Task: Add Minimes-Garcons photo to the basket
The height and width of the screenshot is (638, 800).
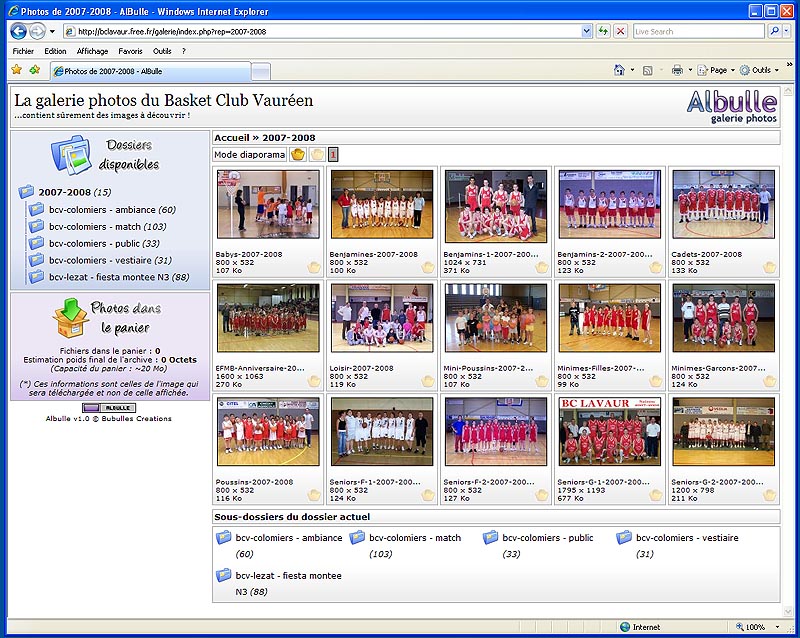Action: (769, 381)
